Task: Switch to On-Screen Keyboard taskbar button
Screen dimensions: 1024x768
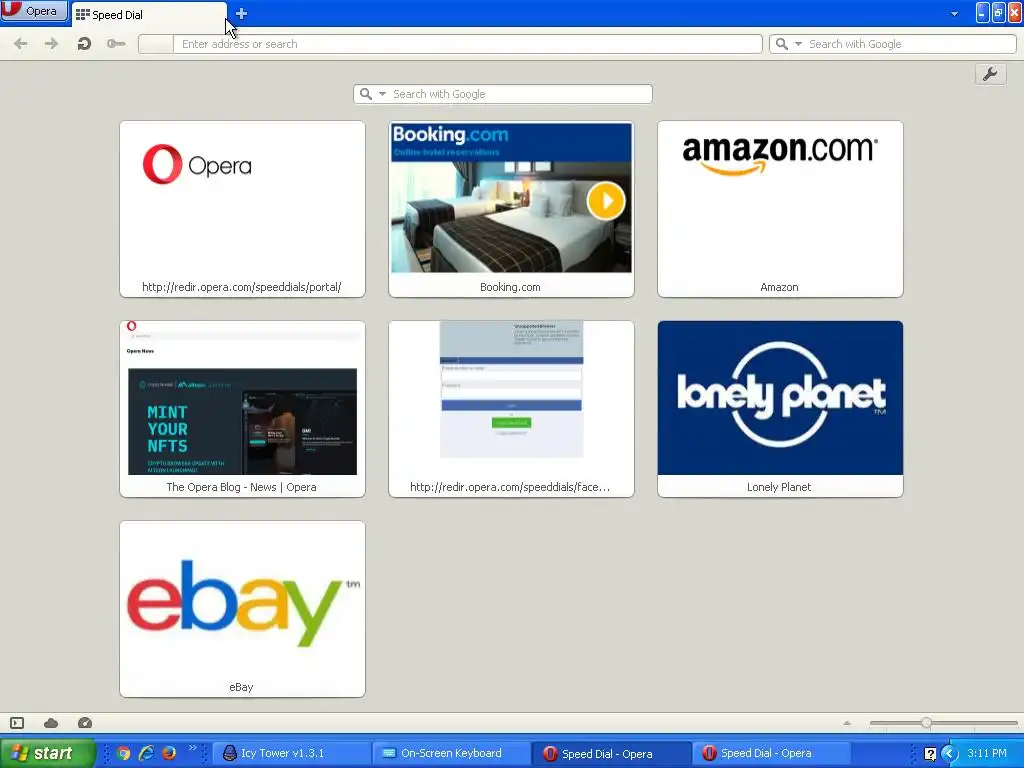Action: pos(451,754)
